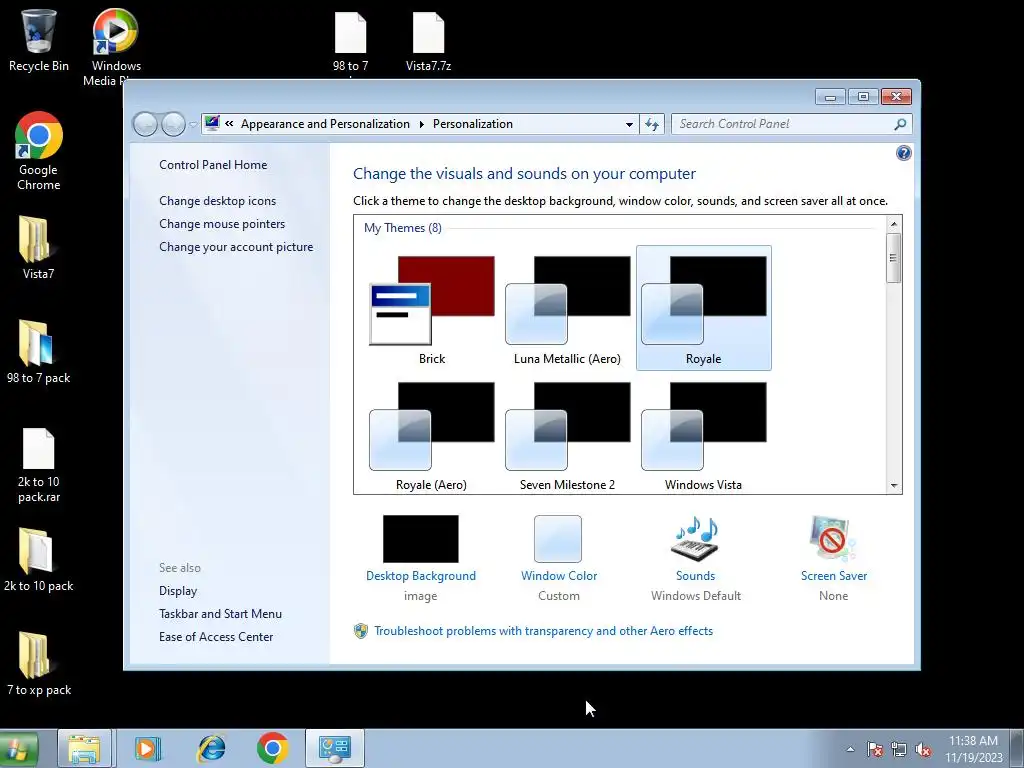1024x768 pixels.
Task: Open the Start menu orb
Action: (18, 748)
